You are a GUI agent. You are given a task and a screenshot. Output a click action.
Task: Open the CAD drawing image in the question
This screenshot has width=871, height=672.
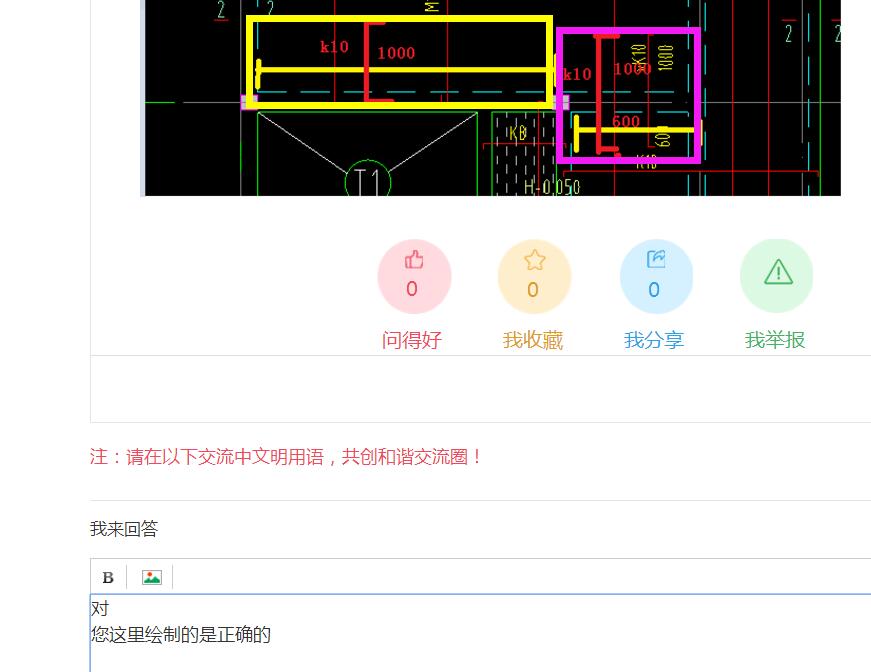492,98
